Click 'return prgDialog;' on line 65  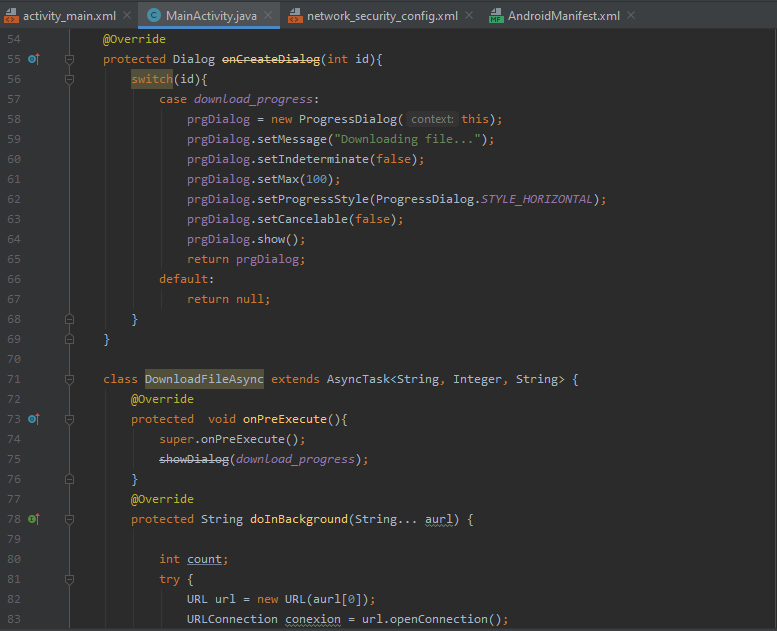point(246,259)
